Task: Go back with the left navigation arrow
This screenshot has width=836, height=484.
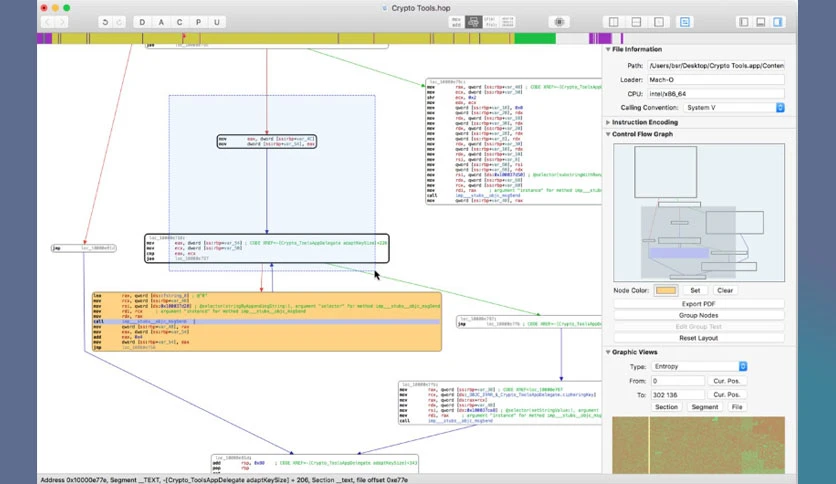Action: tap(47, 22)
